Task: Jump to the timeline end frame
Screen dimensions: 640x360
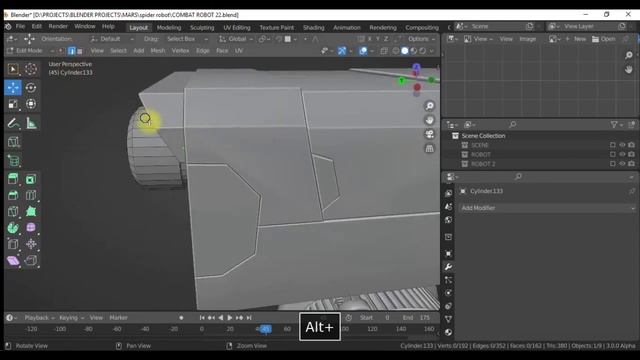Action: click(249, 318)
